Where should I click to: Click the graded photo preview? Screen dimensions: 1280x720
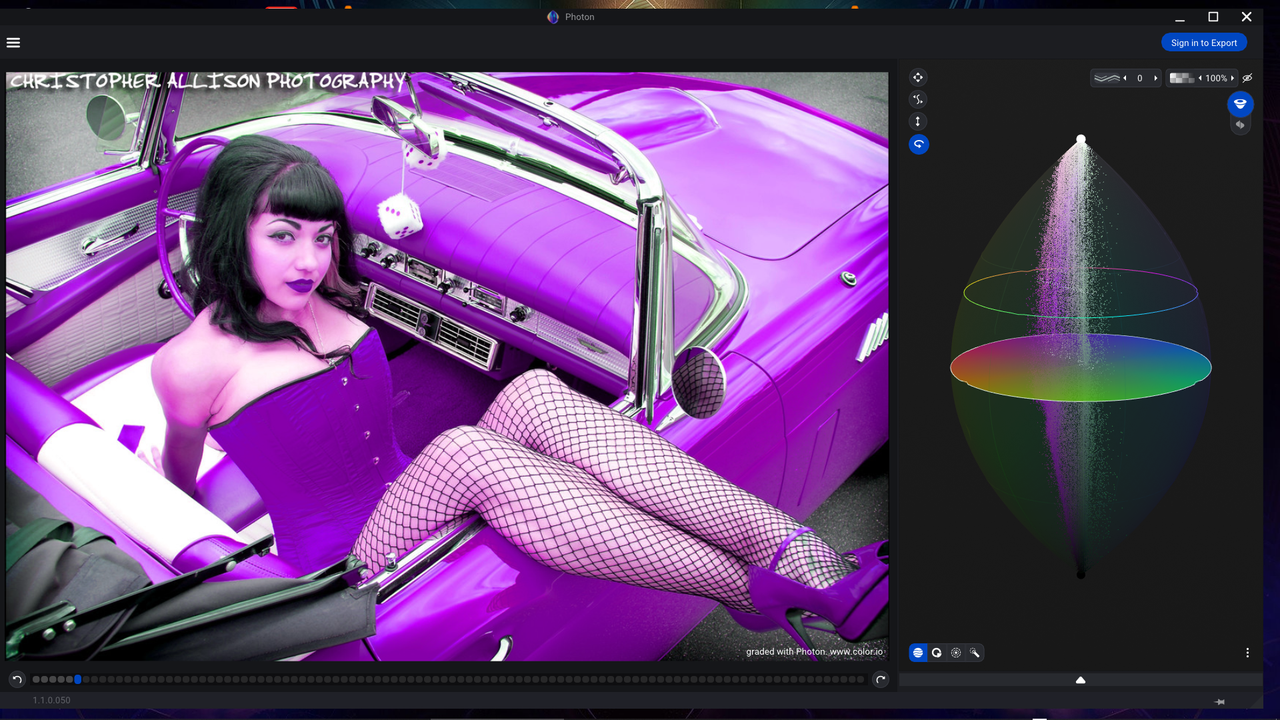coord(447,366)
